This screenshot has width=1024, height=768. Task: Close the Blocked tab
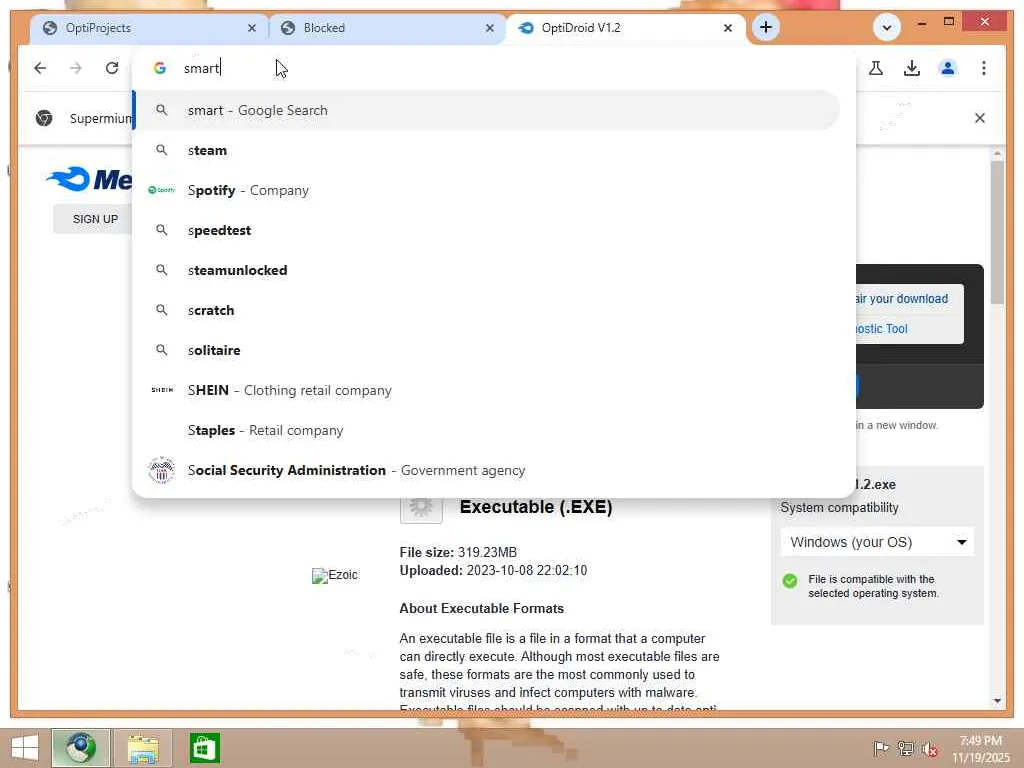click(x=490, y=28)
